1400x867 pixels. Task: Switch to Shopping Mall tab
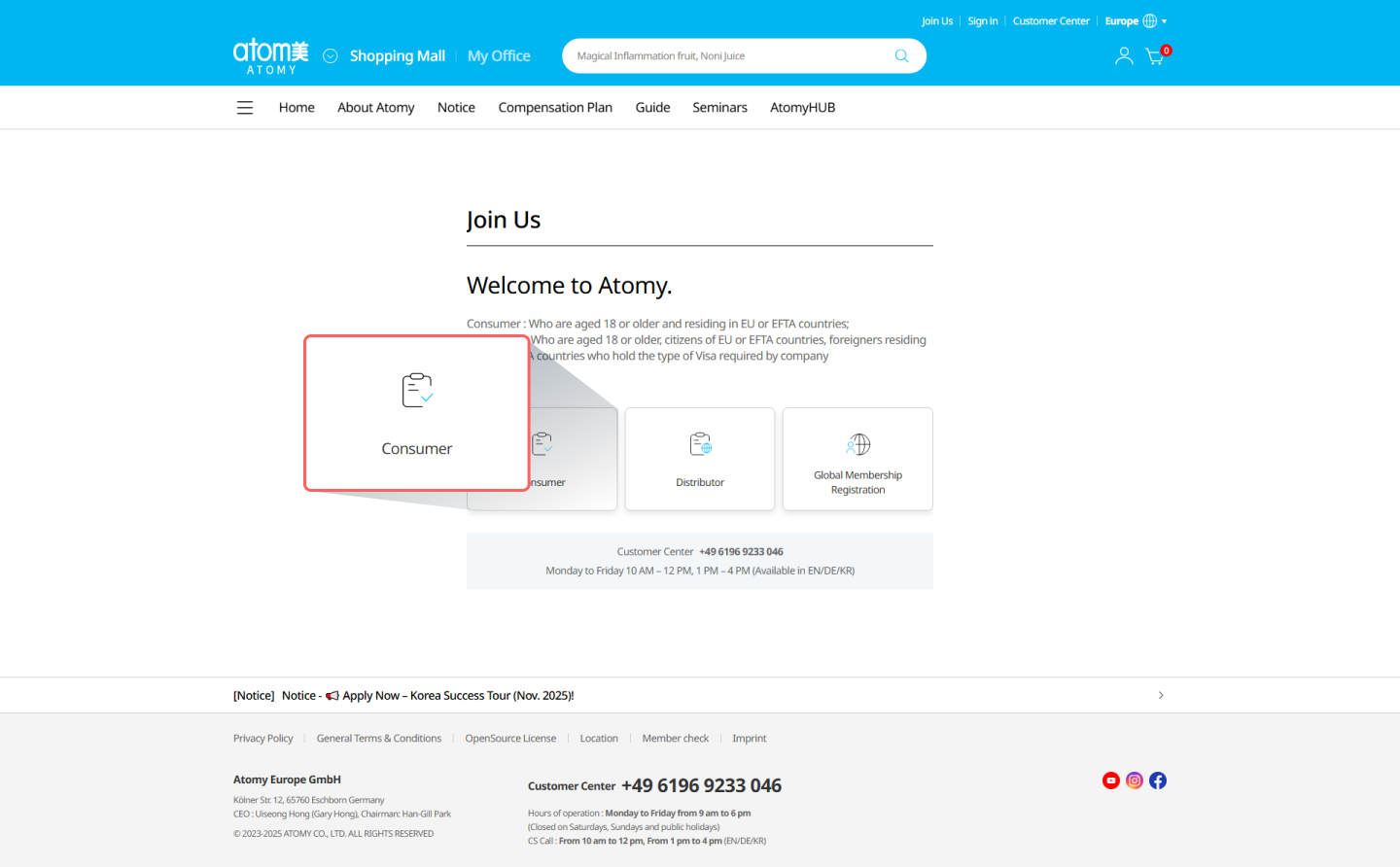(398, 56)
